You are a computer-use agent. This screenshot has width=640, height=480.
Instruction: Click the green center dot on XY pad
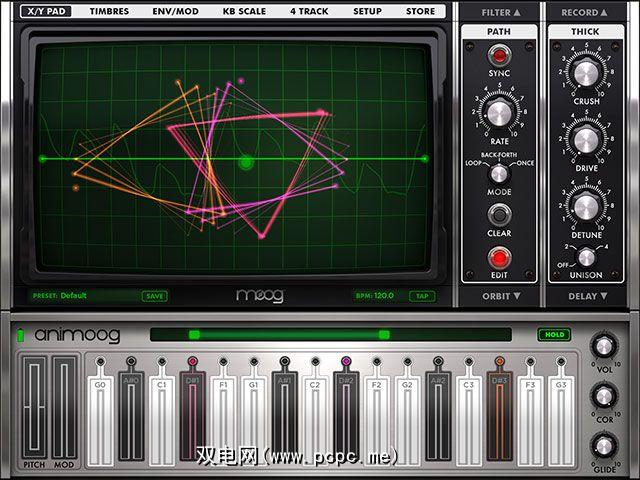[246, 162]
